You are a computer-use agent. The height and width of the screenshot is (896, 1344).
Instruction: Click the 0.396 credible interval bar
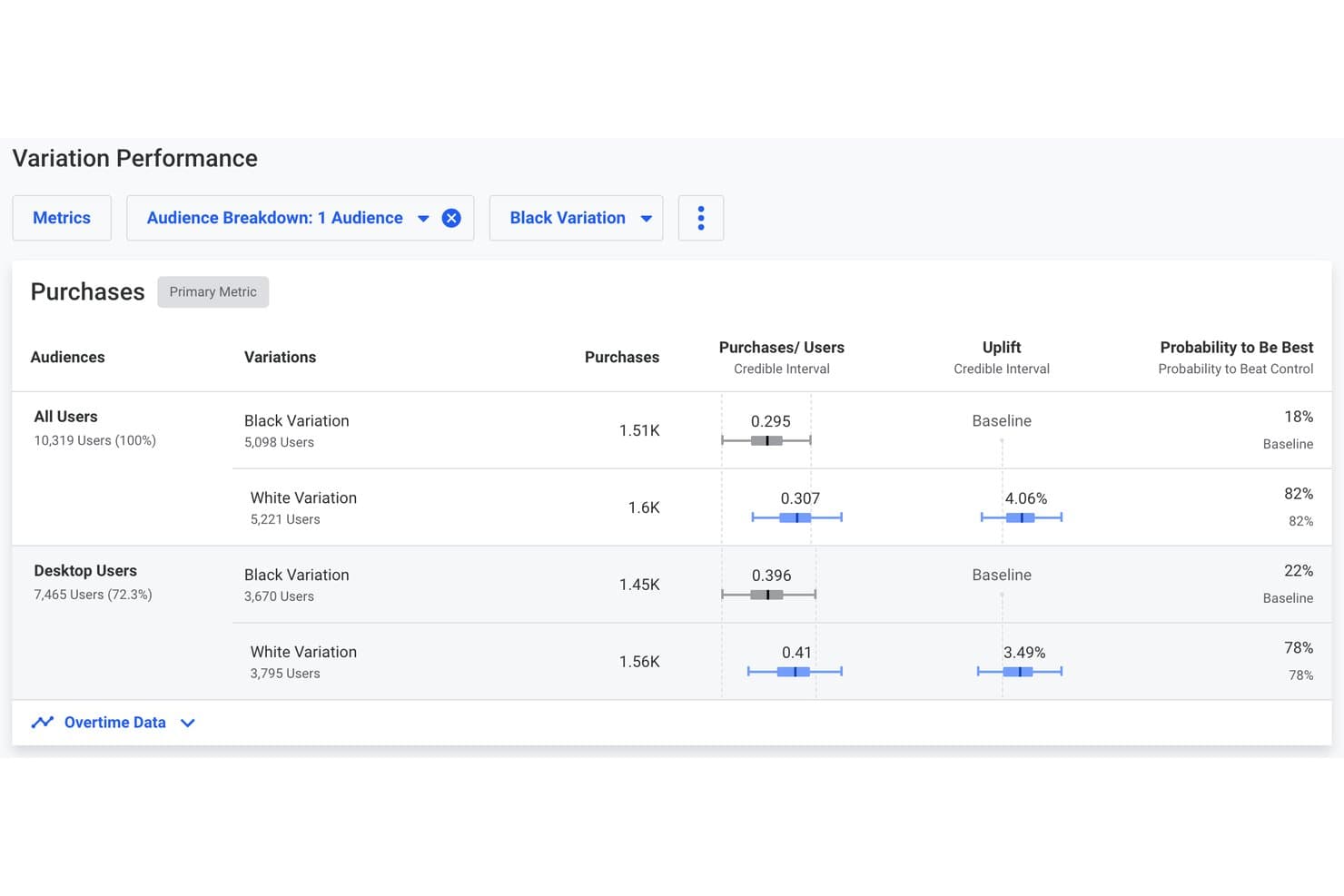pos(768,595)
